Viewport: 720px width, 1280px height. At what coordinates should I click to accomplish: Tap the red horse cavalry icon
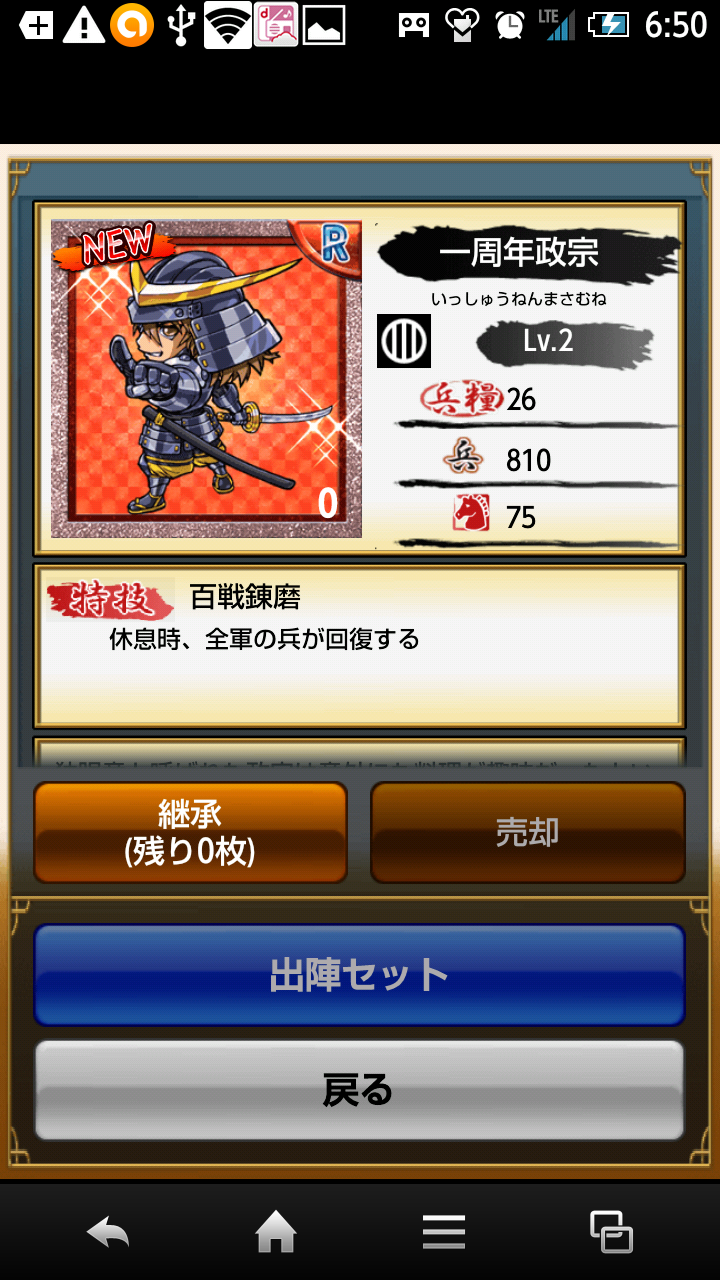(x=471, y=513)
